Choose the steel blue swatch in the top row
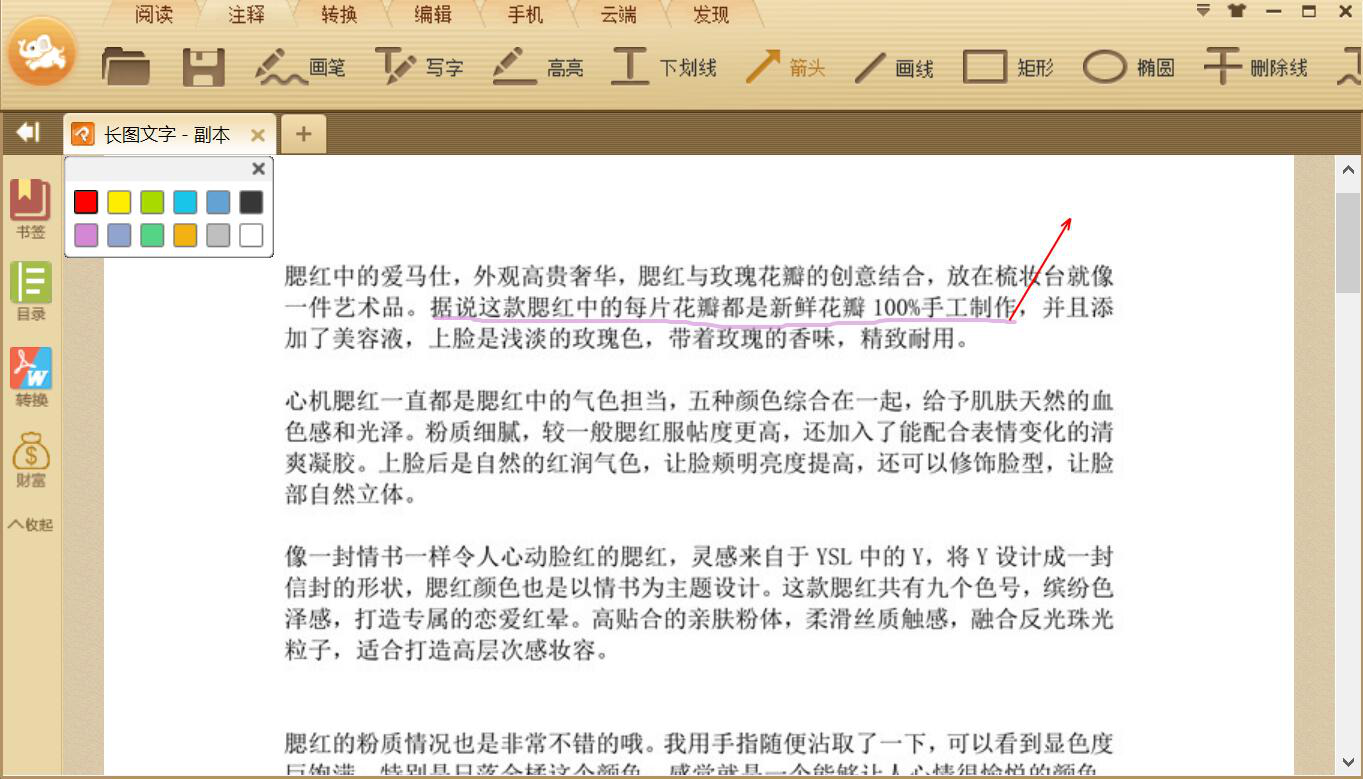 218,202
